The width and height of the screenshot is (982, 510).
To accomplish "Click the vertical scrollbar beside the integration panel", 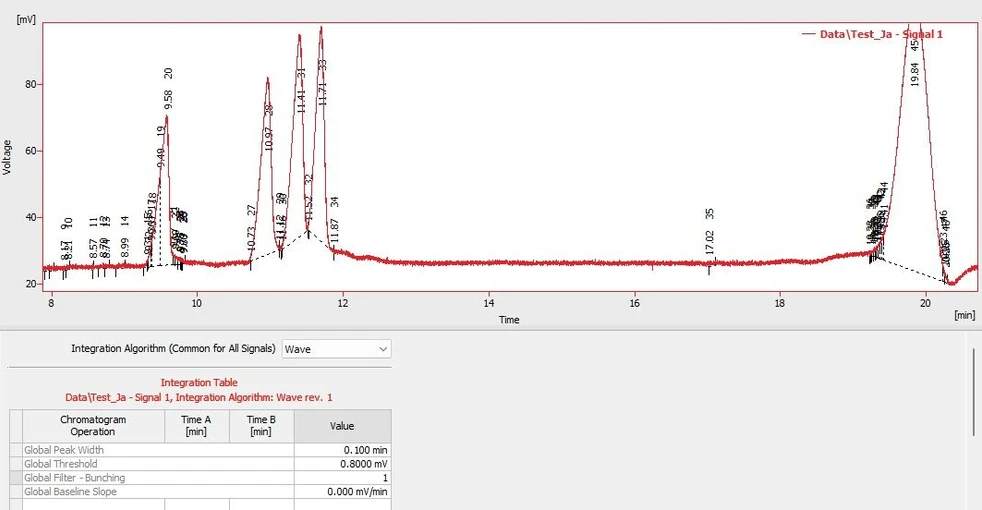I will (x=973, y=392).
